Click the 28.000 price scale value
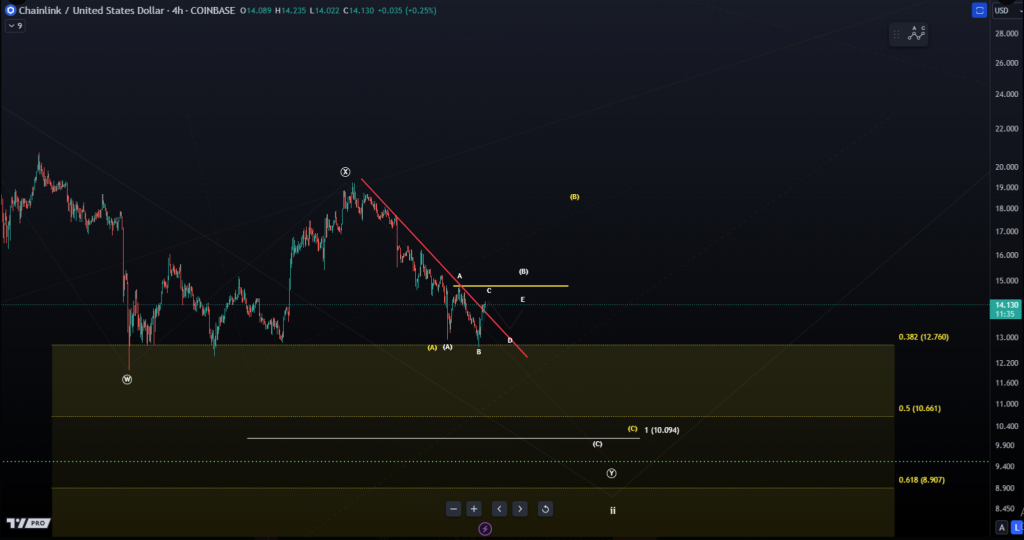 click(x=1006, y=33)
